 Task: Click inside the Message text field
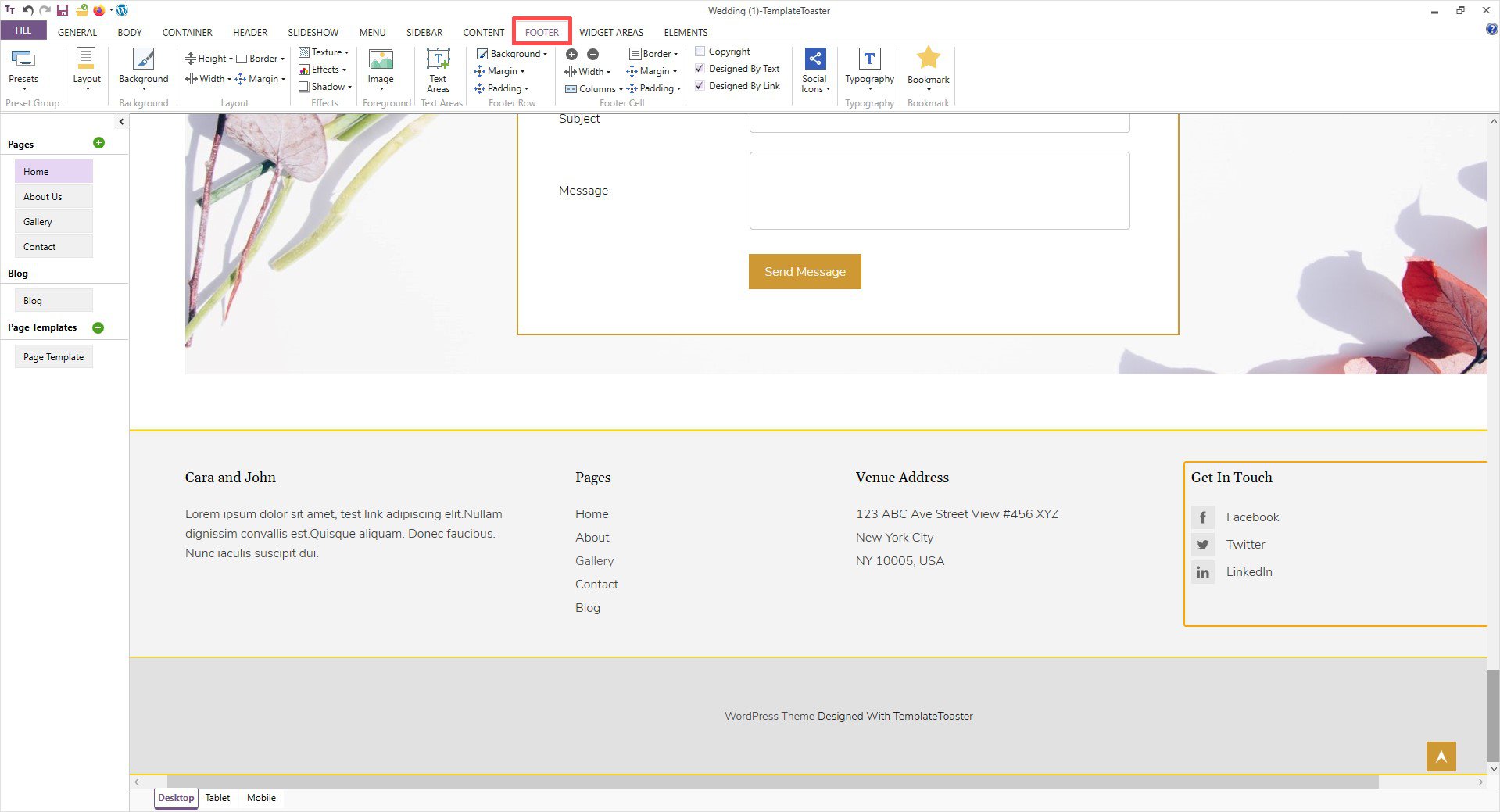click(939, 191)
